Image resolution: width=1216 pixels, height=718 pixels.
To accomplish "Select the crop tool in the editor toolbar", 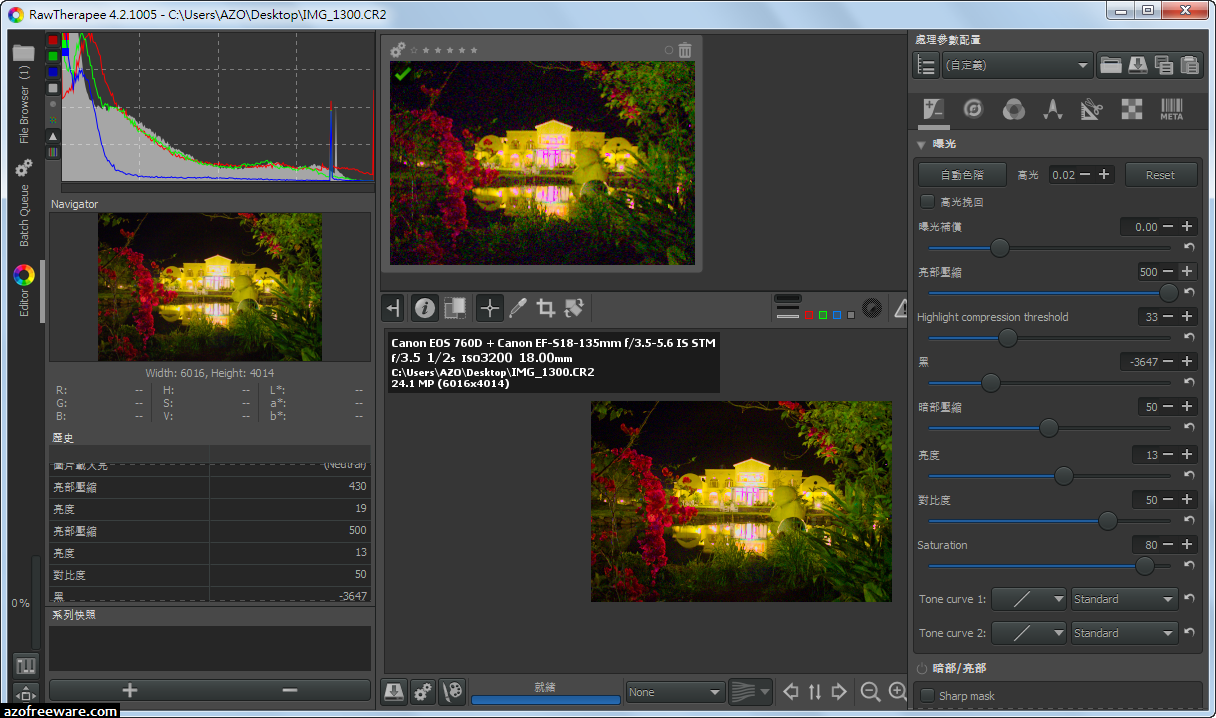I will tap(545, 309).
